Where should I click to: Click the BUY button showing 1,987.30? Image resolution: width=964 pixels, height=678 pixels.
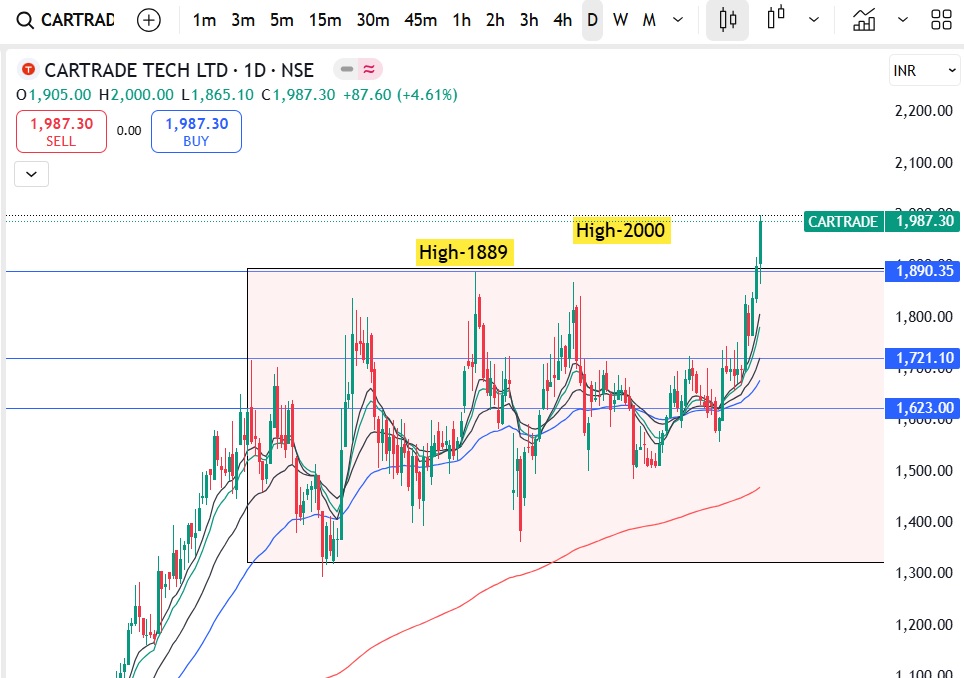(196, 131)
